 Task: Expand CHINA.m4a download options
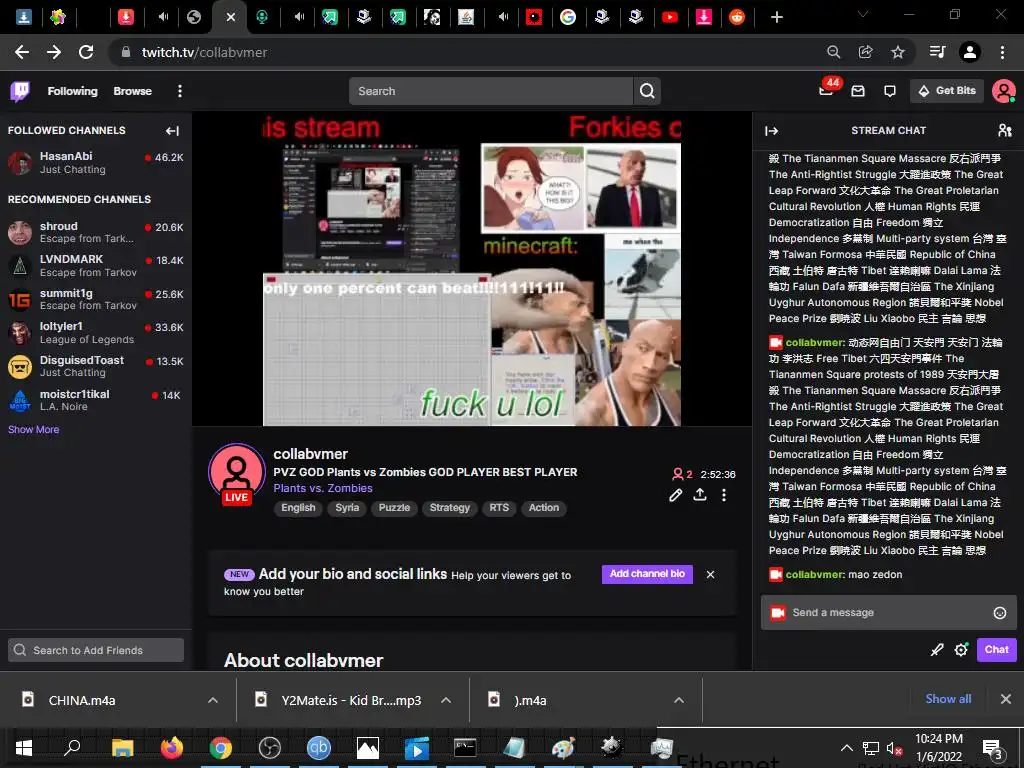coord(212,700)
